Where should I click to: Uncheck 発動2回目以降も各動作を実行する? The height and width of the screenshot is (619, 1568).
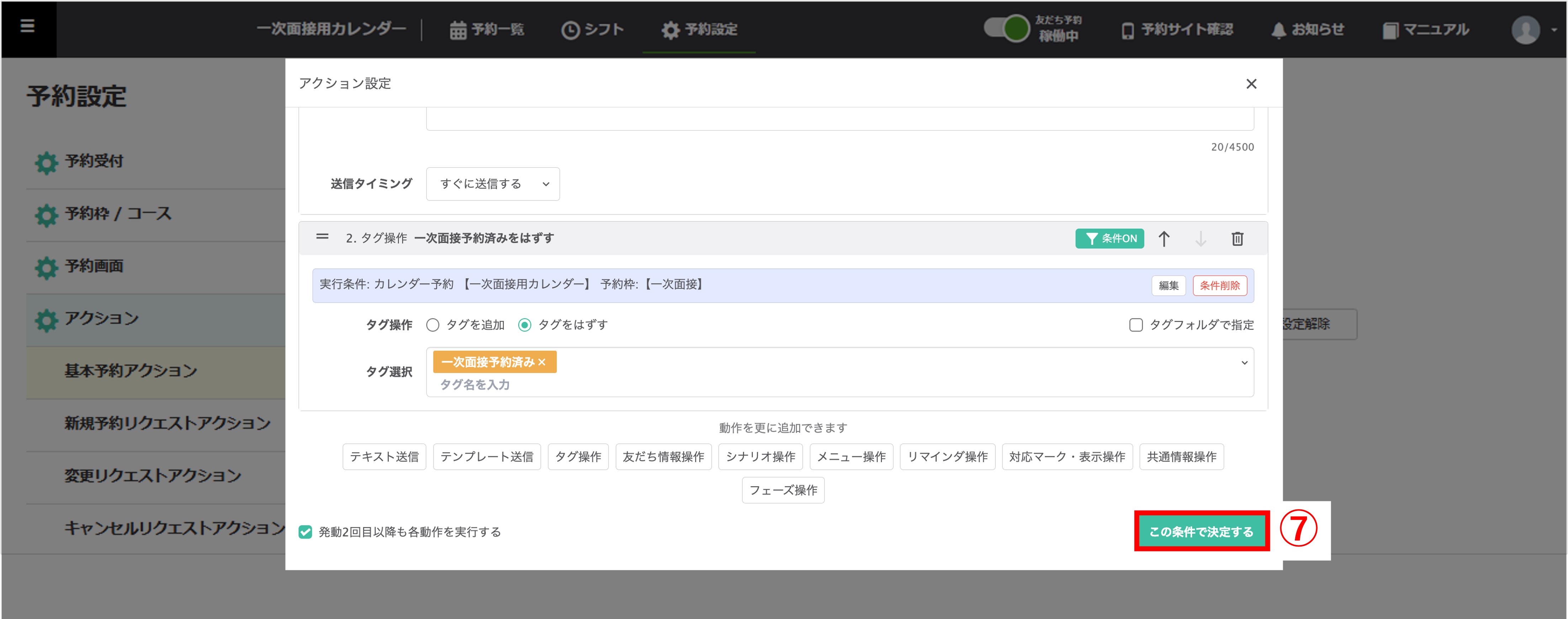(x=305, y=532)
